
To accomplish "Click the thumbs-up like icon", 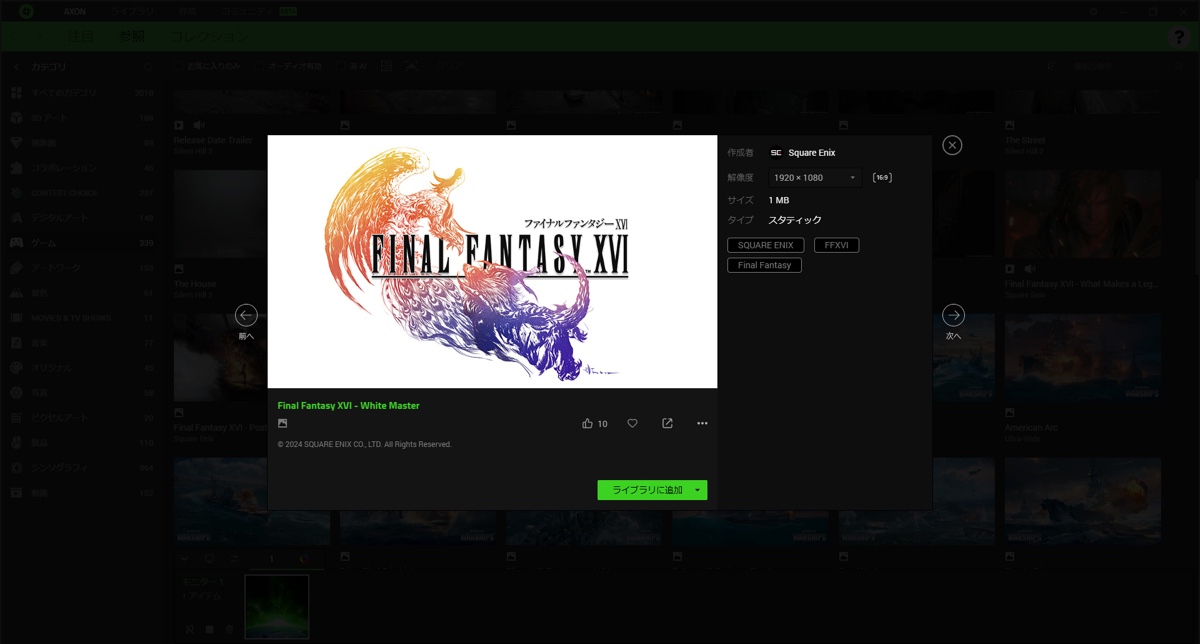I will pyautogui.click(x=588, y=424).
